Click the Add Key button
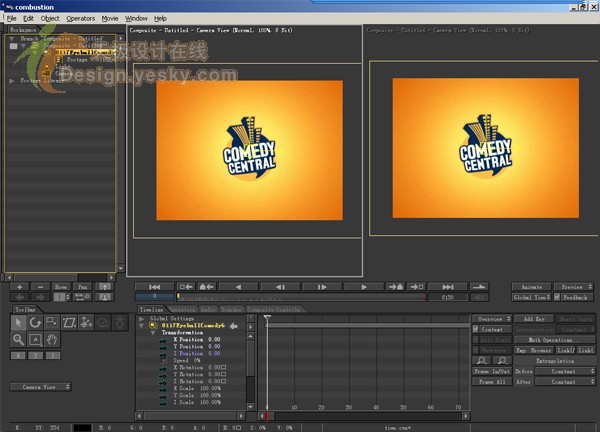The image size is (600, 432). pyautogui.click(x=534, y=319)
